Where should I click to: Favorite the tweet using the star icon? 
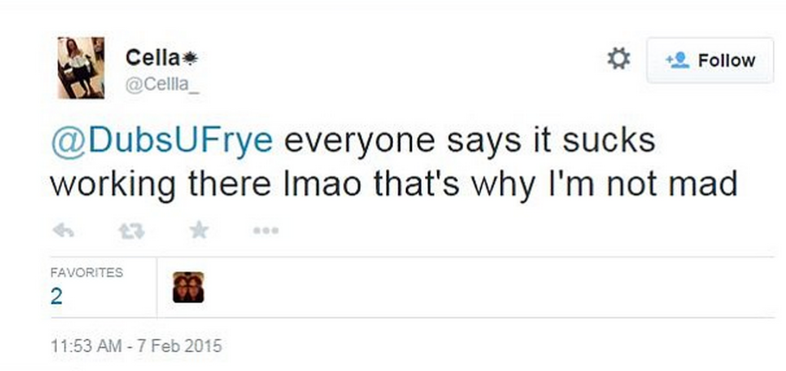199,230
